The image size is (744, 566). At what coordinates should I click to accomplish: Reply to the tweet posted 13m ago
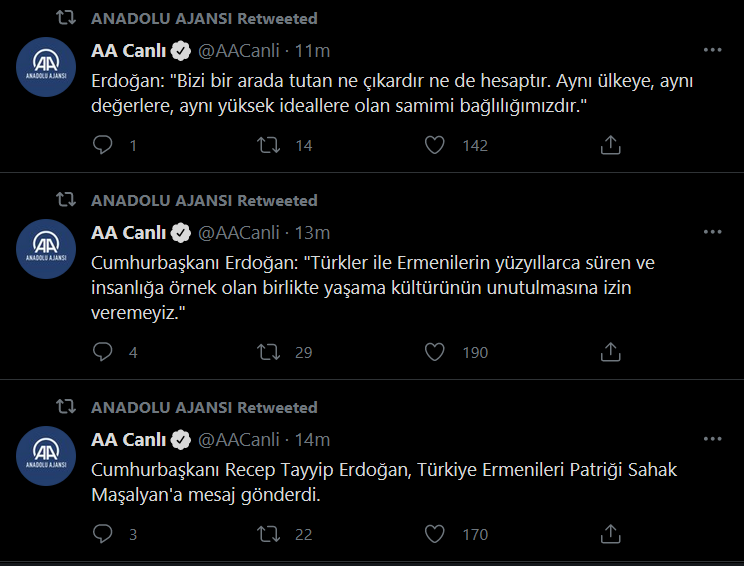pyautogui.click(x=103, y=352)
